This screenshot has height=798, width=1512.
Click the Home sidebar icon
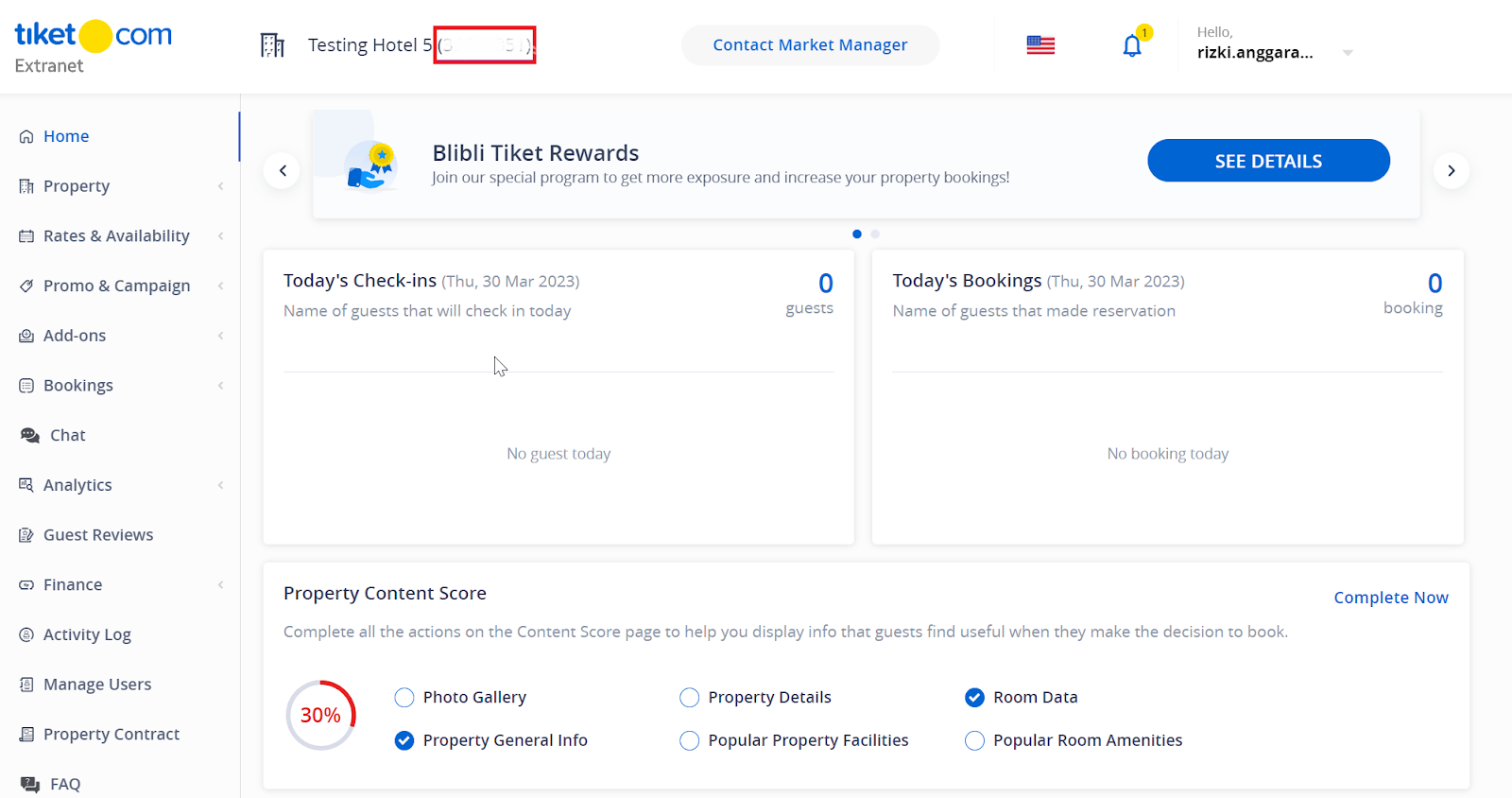(x=26, y=136)
